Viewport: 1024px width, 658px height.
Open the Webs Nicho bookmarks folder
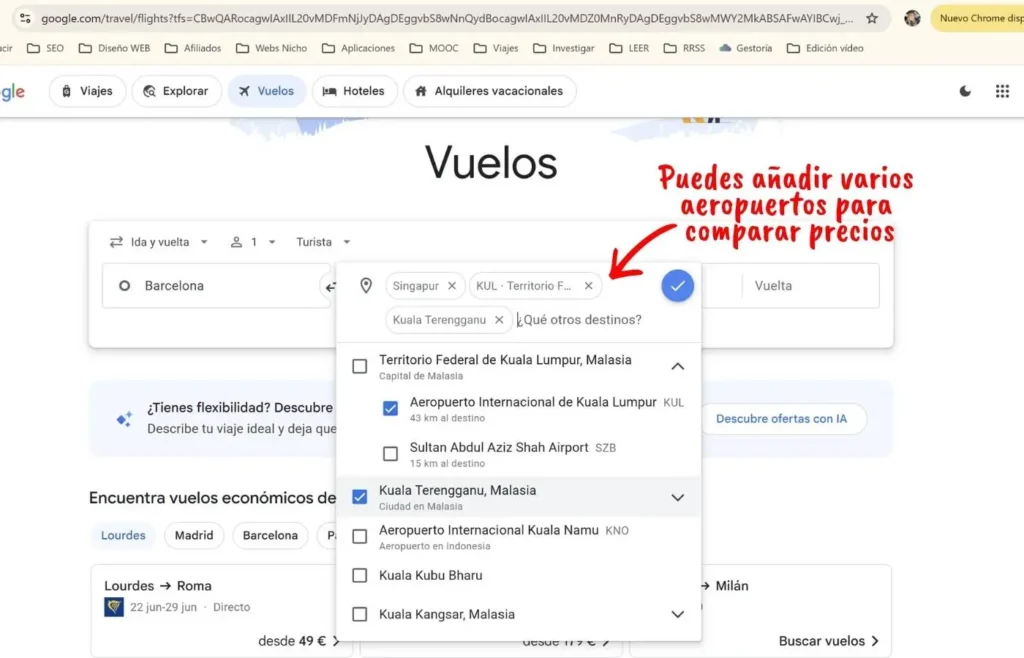pos(271,48)
